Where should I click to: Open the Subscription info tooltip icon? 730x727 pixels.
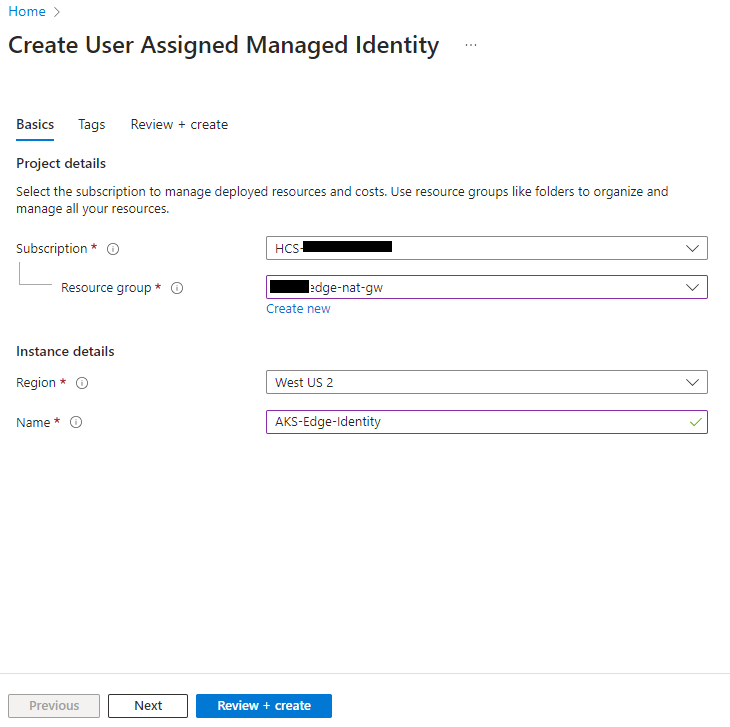coord(113,249)
